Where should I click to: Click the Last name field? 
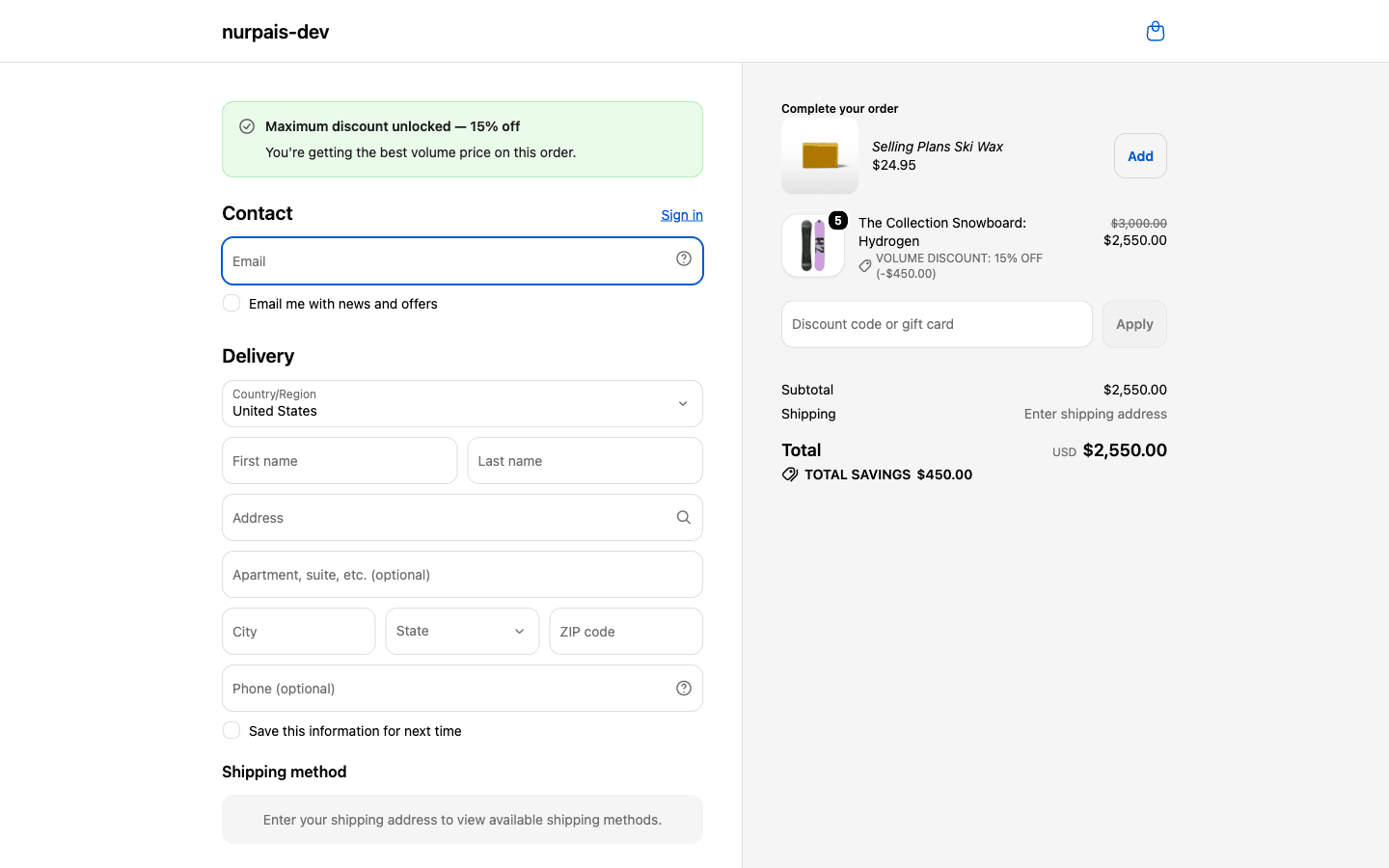[x=585, y=460]
